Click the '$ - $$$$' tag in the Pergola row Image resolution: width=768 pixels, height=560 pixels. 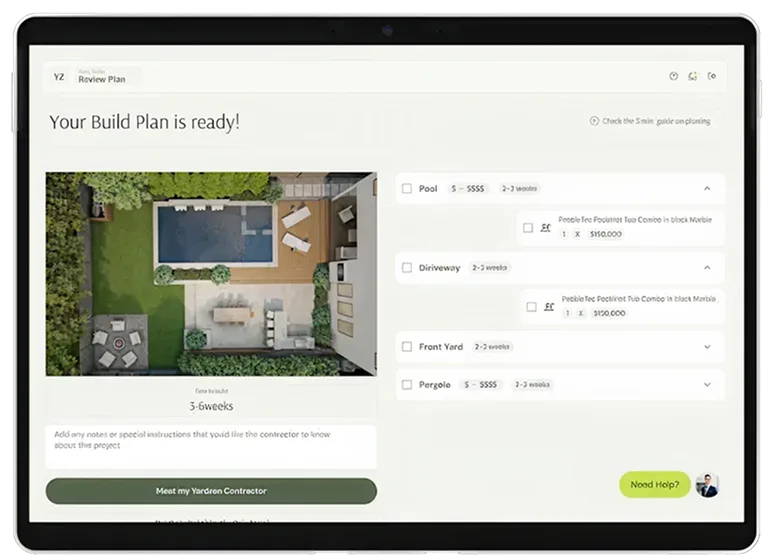click(480, 385)
